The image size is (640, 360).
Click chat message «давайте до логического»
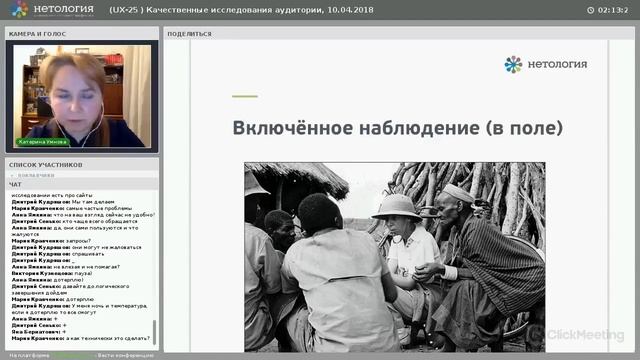pos(96,287)
